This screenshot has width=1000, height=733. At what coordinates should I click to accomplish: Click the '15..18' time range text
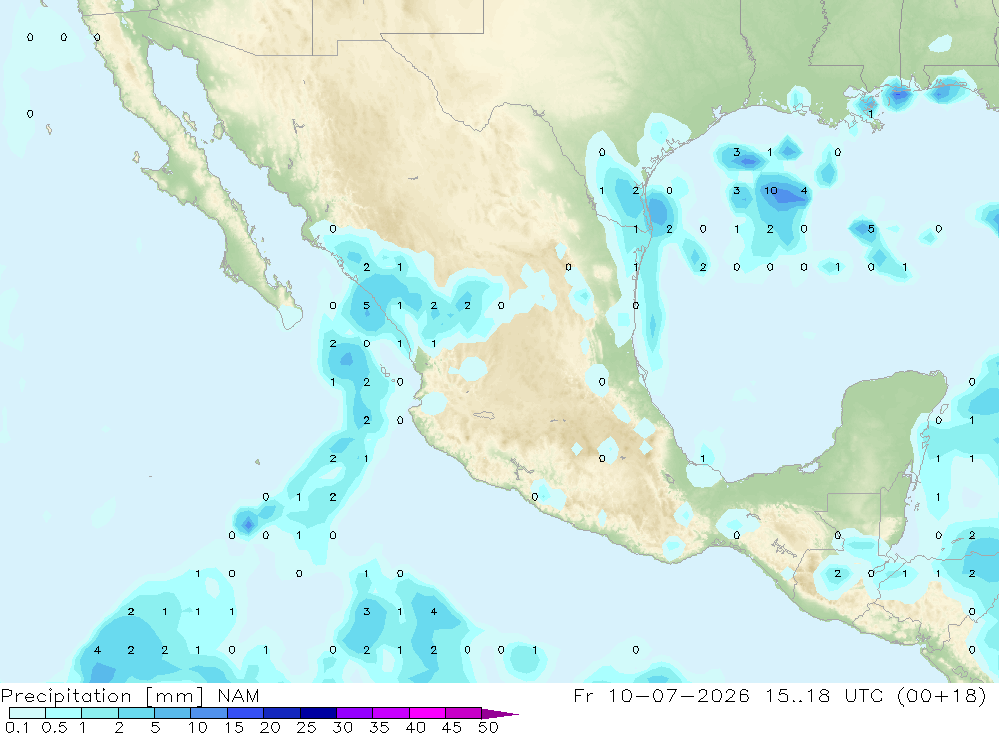pos(798,695)
